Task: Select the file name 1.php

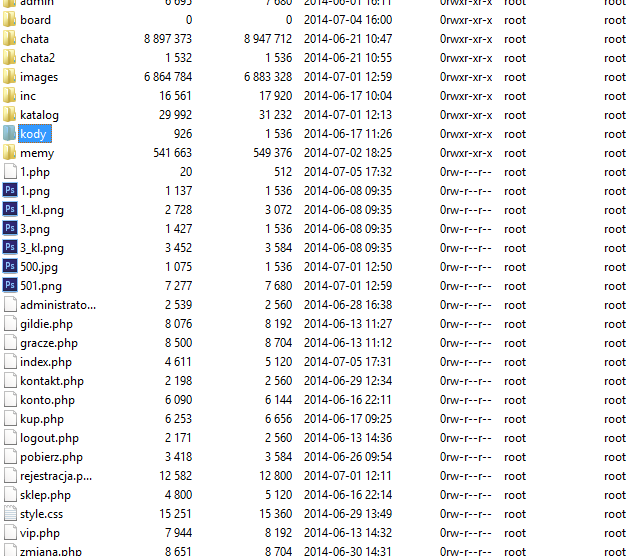Action: point(35,172)
